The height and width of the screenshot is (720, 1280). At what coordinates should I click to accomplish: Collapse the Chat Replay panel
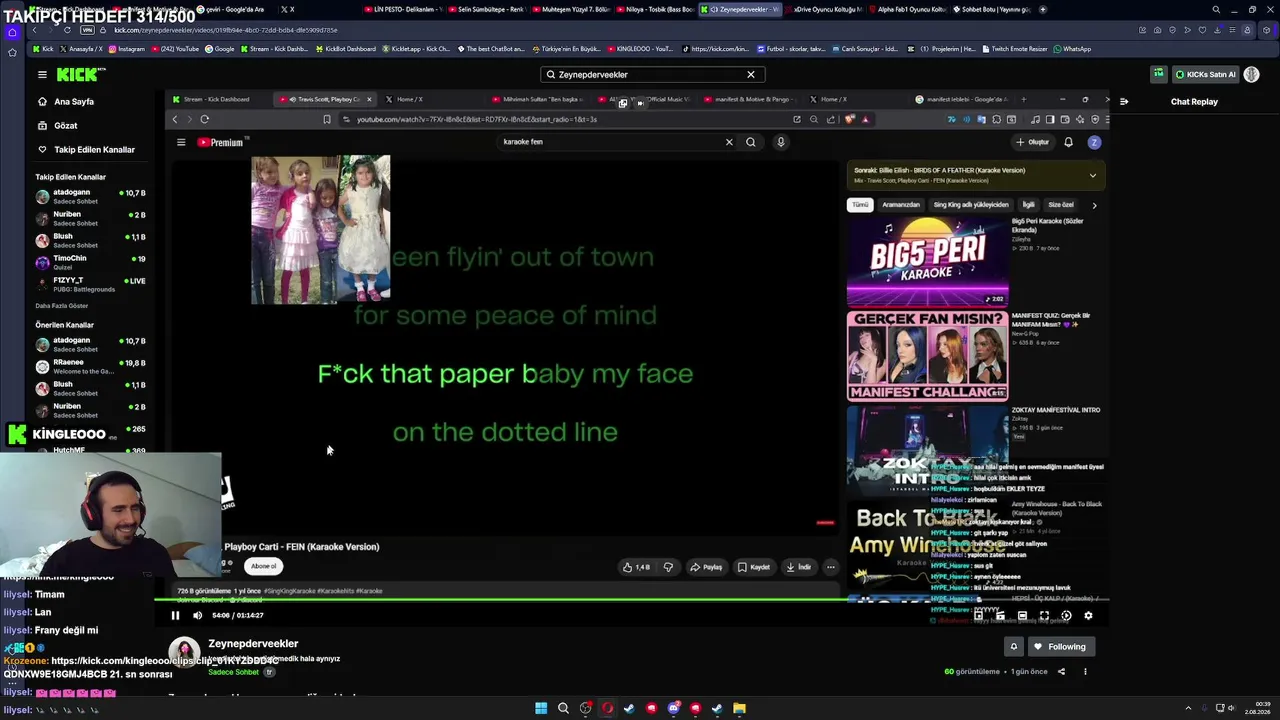pyautogui.click(x=1124, y=101)
